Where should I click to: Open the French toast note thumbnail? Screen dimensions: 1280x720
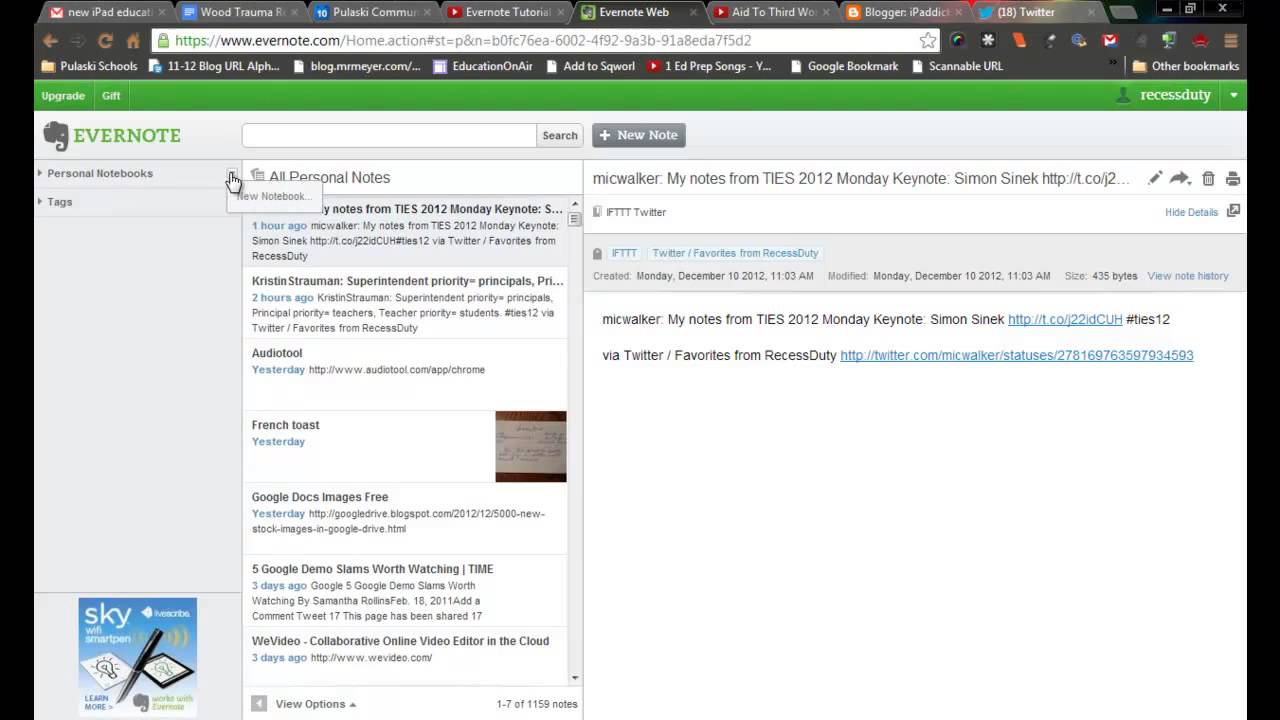point(531,446)
